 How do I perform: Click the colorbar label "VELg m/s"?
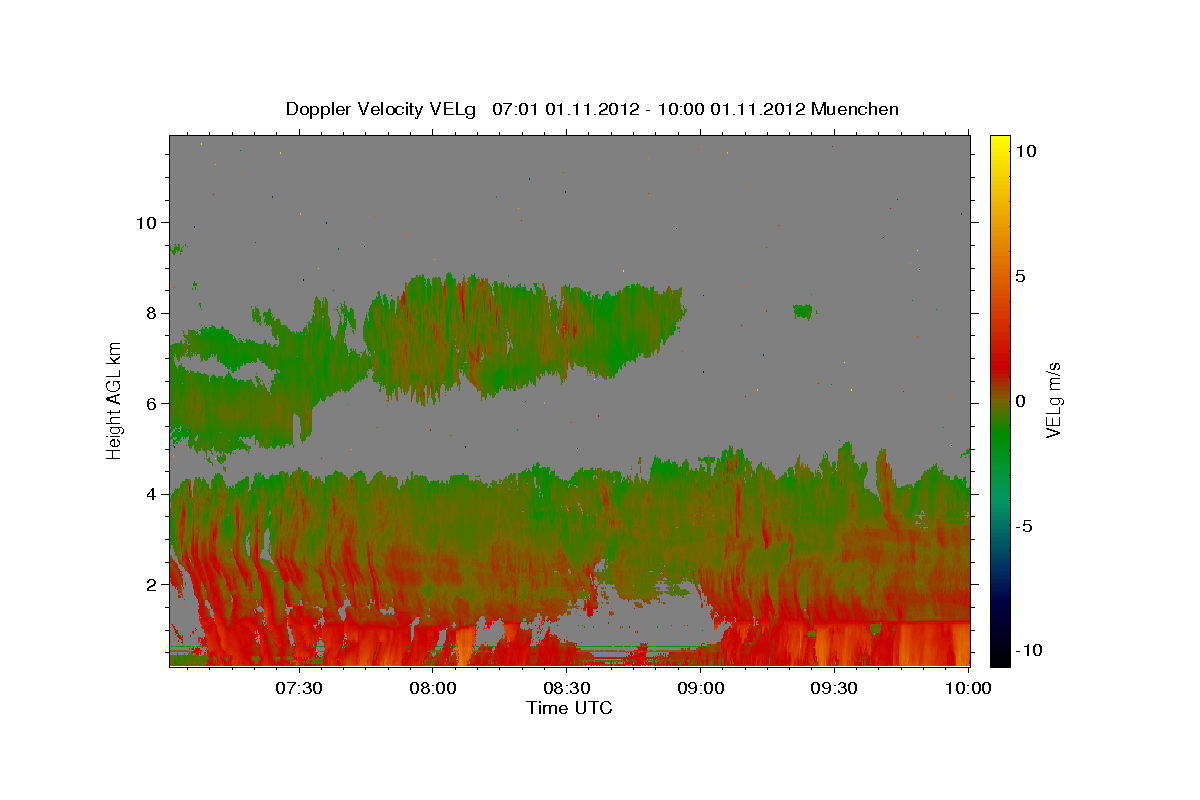(1053, 400)
